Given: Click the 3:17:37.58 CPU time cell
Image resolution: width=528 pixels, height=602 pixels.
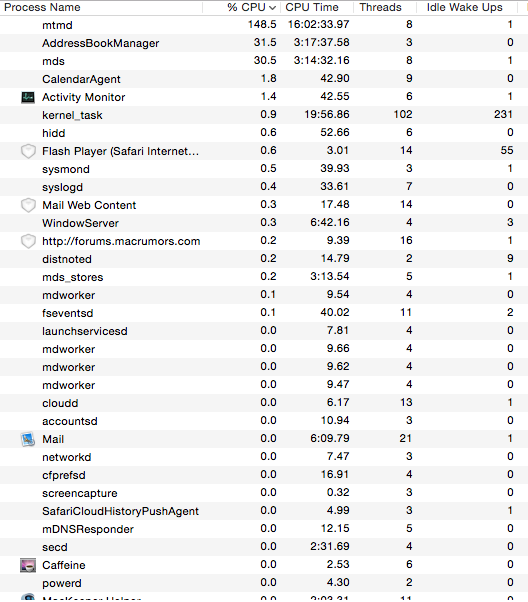Looking at the screenshot, I should coord(321,43).
